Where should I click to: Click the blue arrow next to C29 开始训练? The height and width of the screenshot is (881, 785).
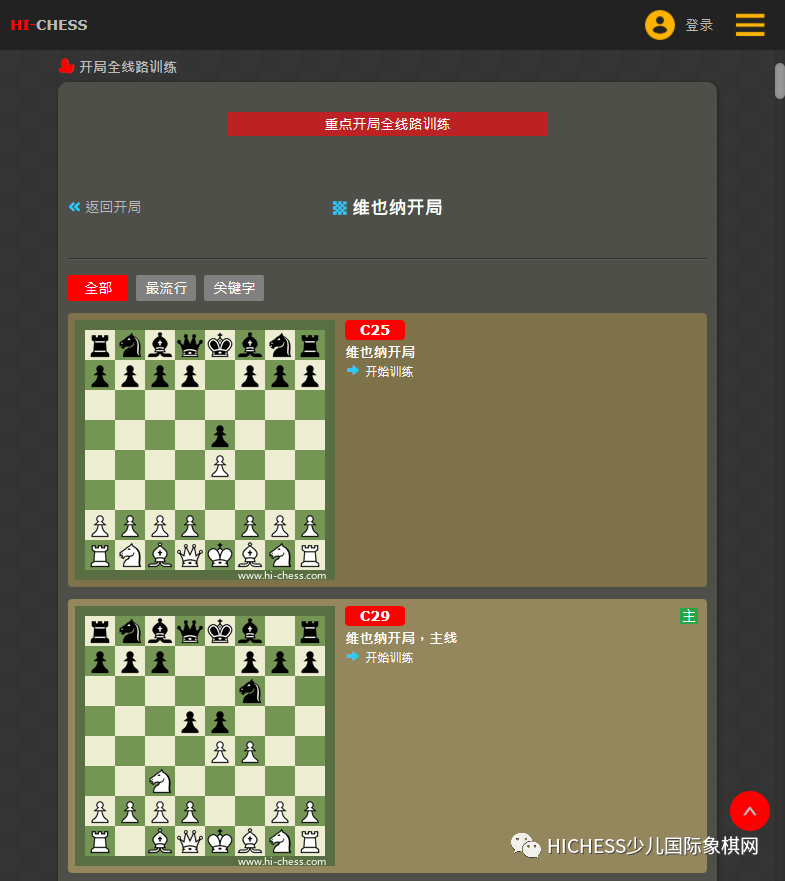(x=352, y=656)
